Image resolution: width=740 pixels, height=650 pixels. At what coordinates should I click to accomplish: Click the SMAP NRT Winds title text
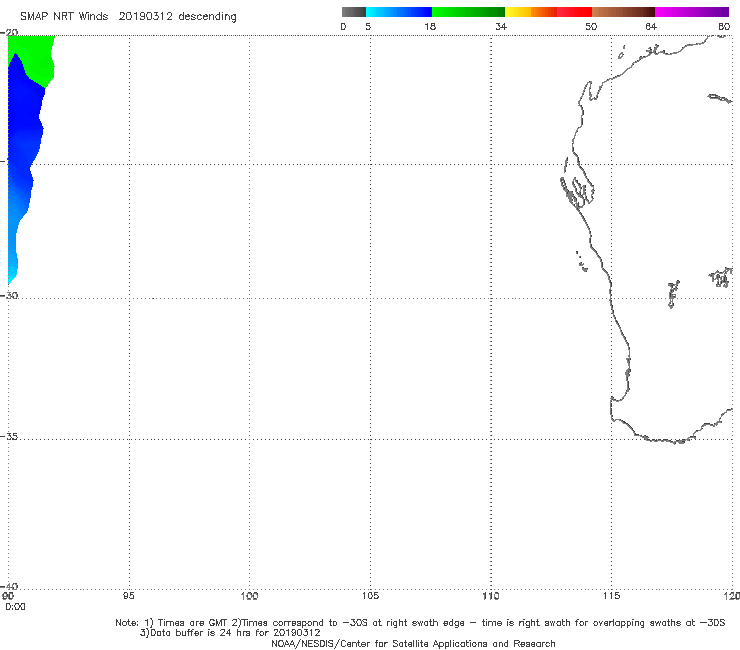(x=64, y=16)
